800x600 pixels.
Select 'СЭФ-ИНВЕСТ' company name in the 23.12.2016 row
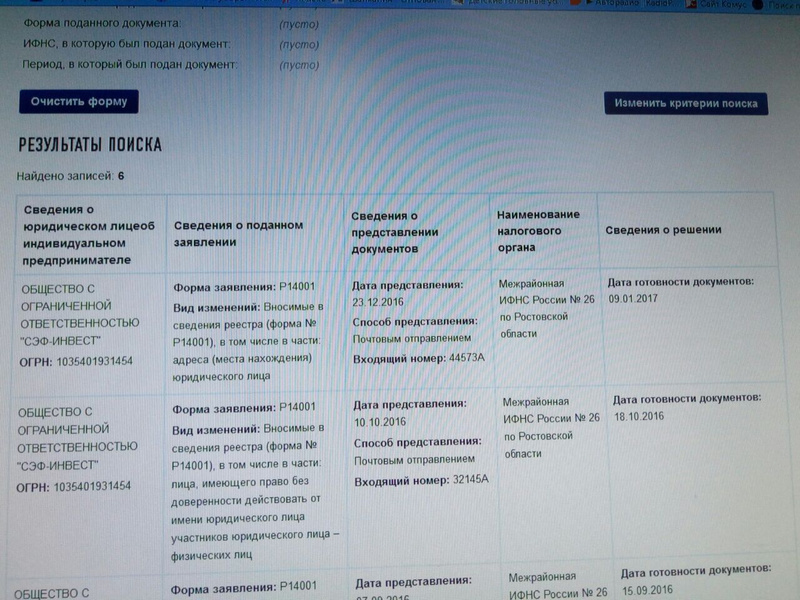[61, 340]
